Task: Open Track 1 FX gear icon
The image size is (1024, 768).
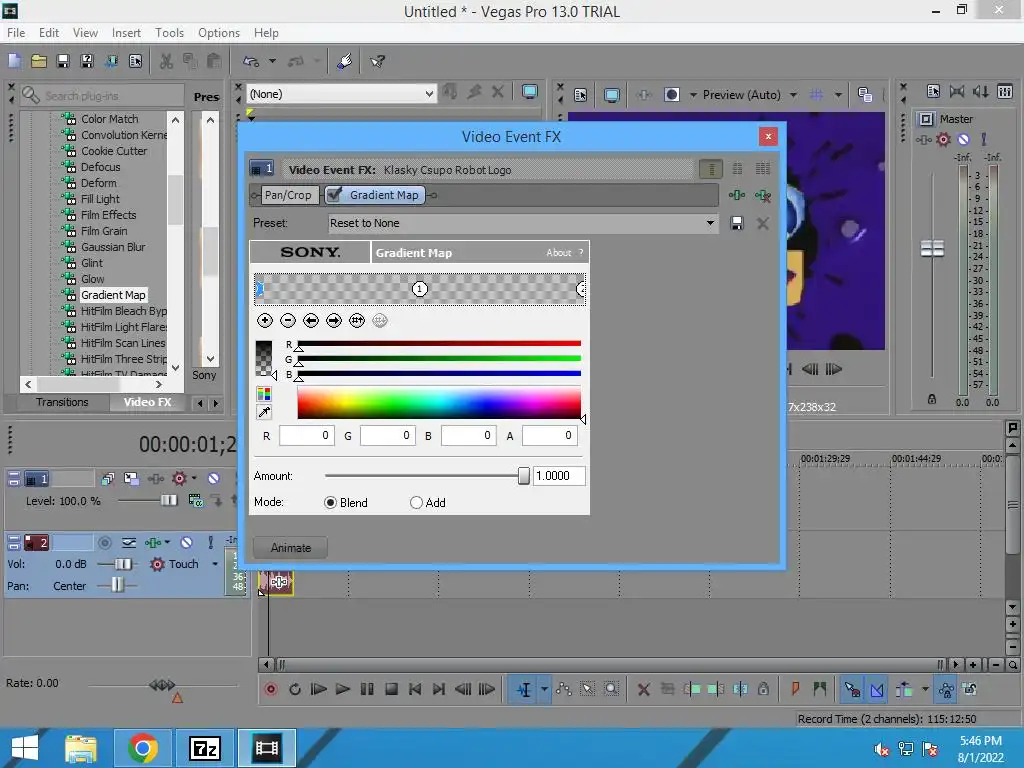Action: coord(179,479)
